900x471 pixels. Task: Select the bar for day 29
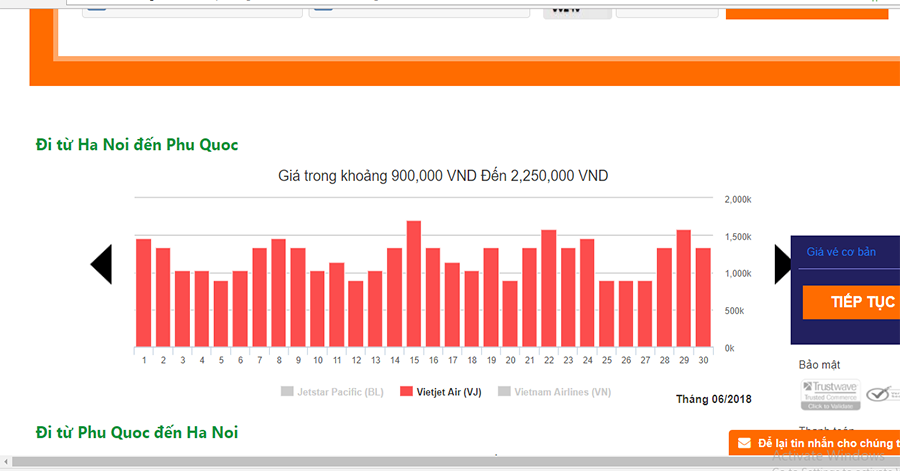click(684, 289)
